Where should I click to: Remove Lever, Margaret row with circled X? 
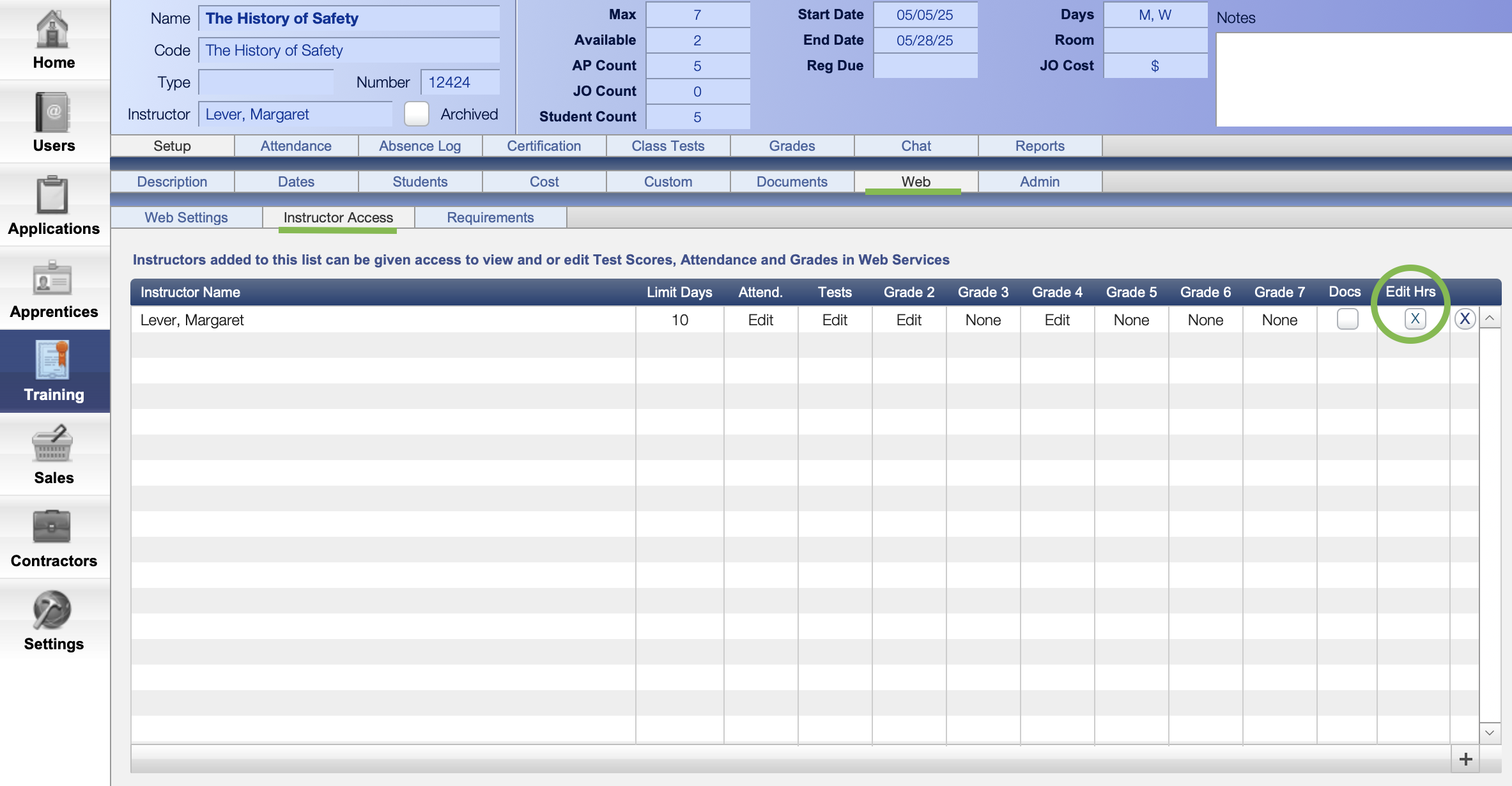point(1465,319)
